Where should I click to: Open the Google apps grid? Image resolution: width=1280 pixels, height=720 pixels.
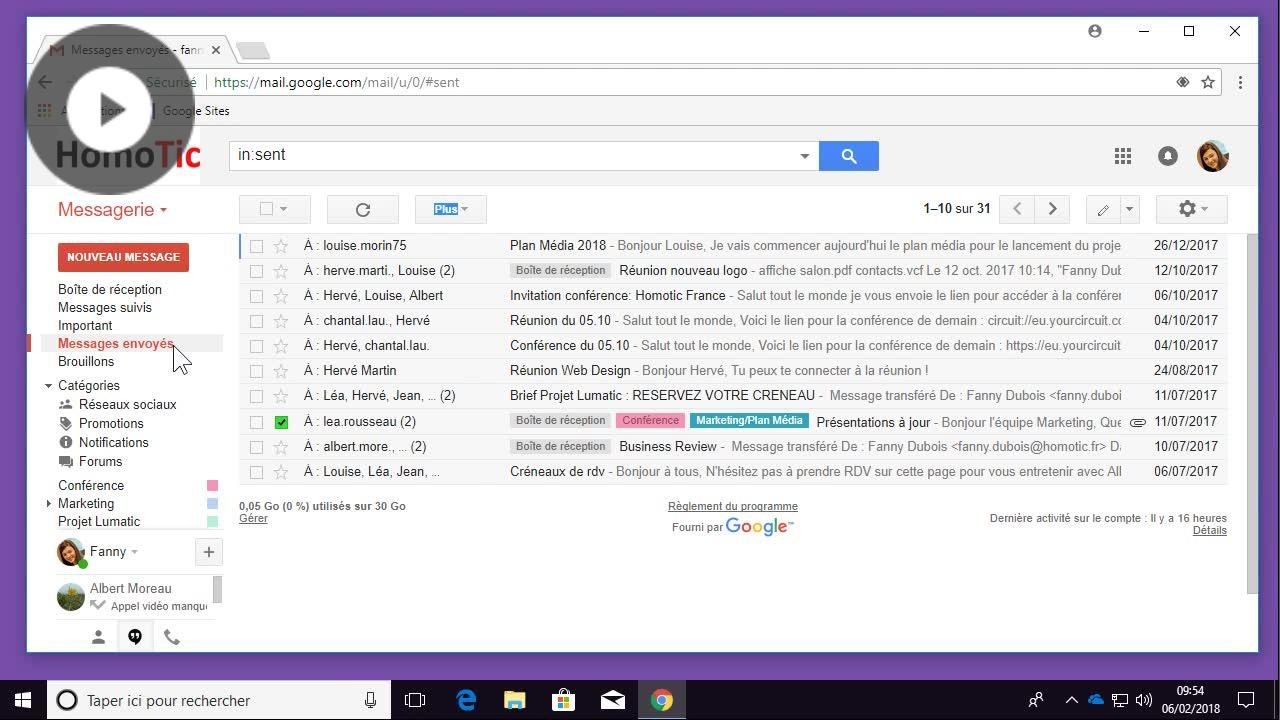click(x=1123, y=156)
